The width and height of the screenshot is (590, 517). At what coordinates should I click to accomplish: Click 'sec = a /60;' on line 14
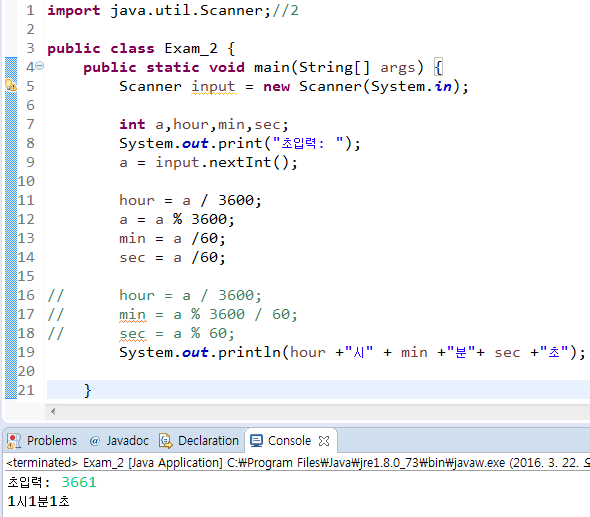[x=172, y=258]
